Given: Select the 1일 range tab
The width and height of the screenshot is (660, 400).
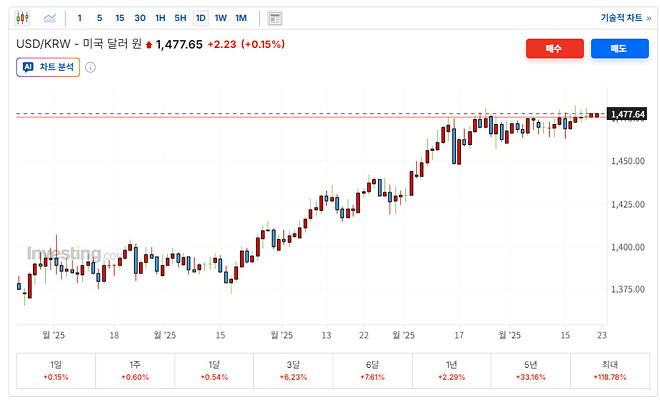Looking at the screenshot, I should click(x=55, y=371).
